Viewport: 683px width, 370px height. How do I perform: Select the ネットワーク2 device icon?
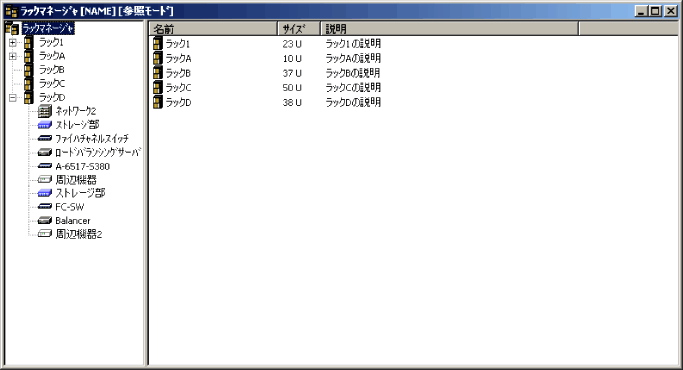[44, 111]
